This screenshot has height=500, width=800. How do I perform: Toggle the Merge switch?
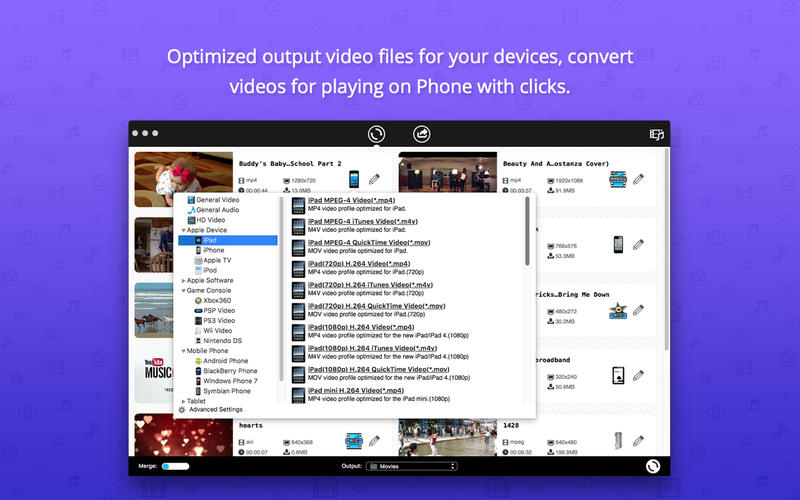[175, 466]
